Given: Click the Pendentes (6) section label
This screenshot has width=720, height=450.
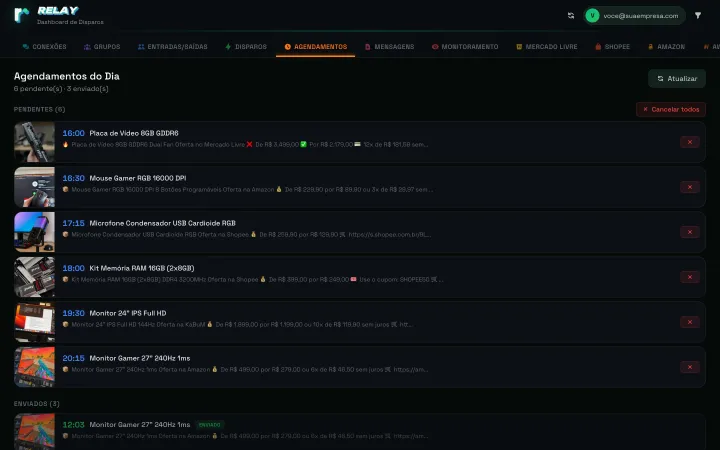Looking at the screenshot, I should click(x=39, y=109).
